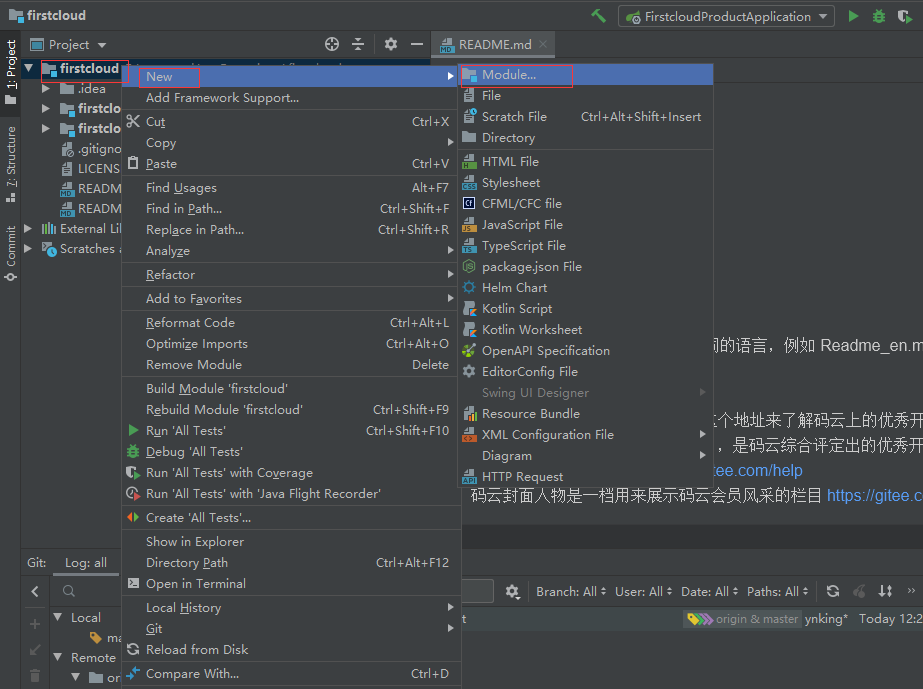Pick OpenAPI Specification menu entry
923x689 pixels.
586,351
